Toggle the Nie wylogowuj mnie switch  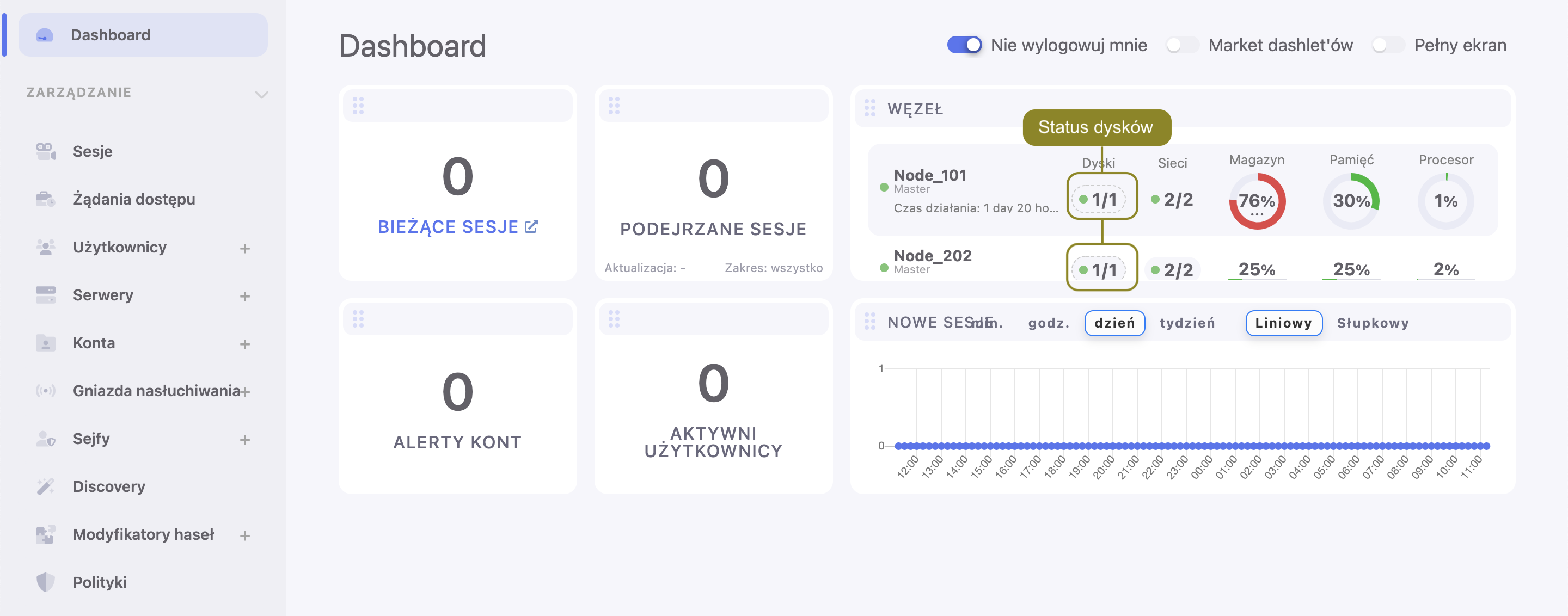(x=964, y=45)
